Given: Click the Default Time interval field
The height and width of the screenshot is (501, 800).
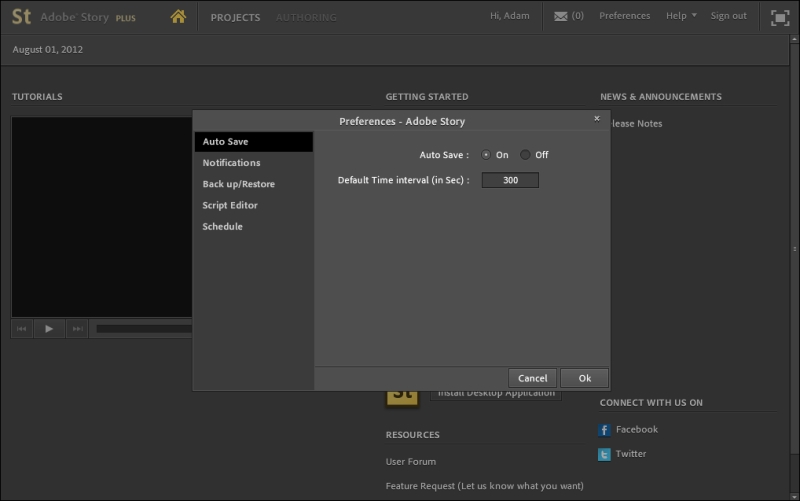Looking at the screenshot, I should point(510,180).
